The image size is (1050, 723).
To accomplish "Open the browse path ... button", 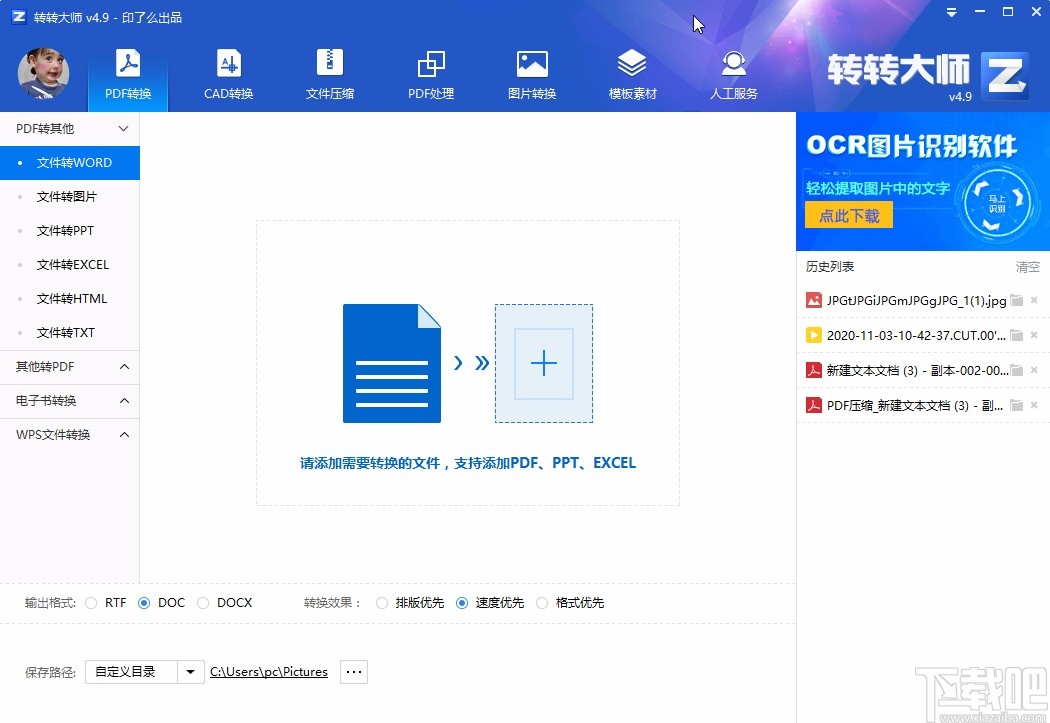I will pos(353,671).
